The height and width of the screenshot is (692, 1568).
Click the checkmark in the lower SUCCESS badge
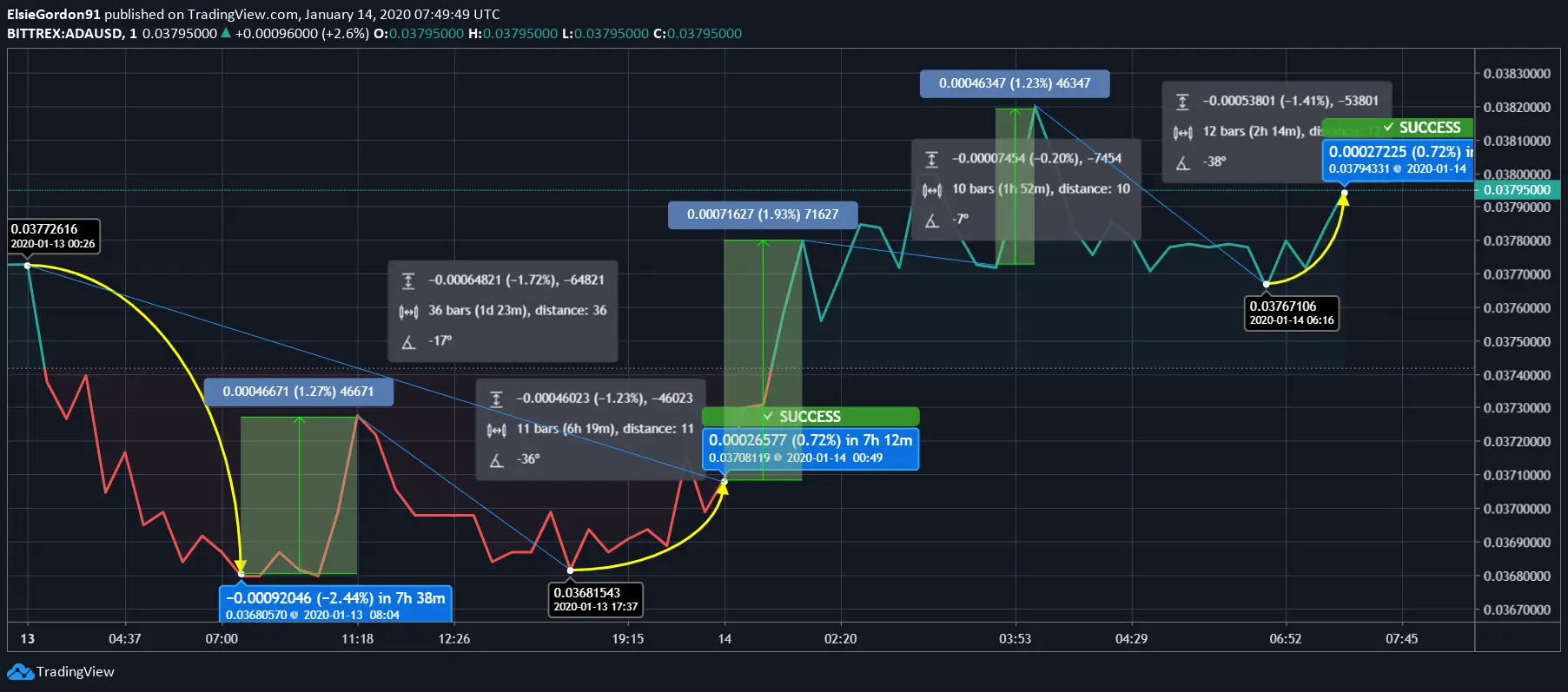click(768, 417)
